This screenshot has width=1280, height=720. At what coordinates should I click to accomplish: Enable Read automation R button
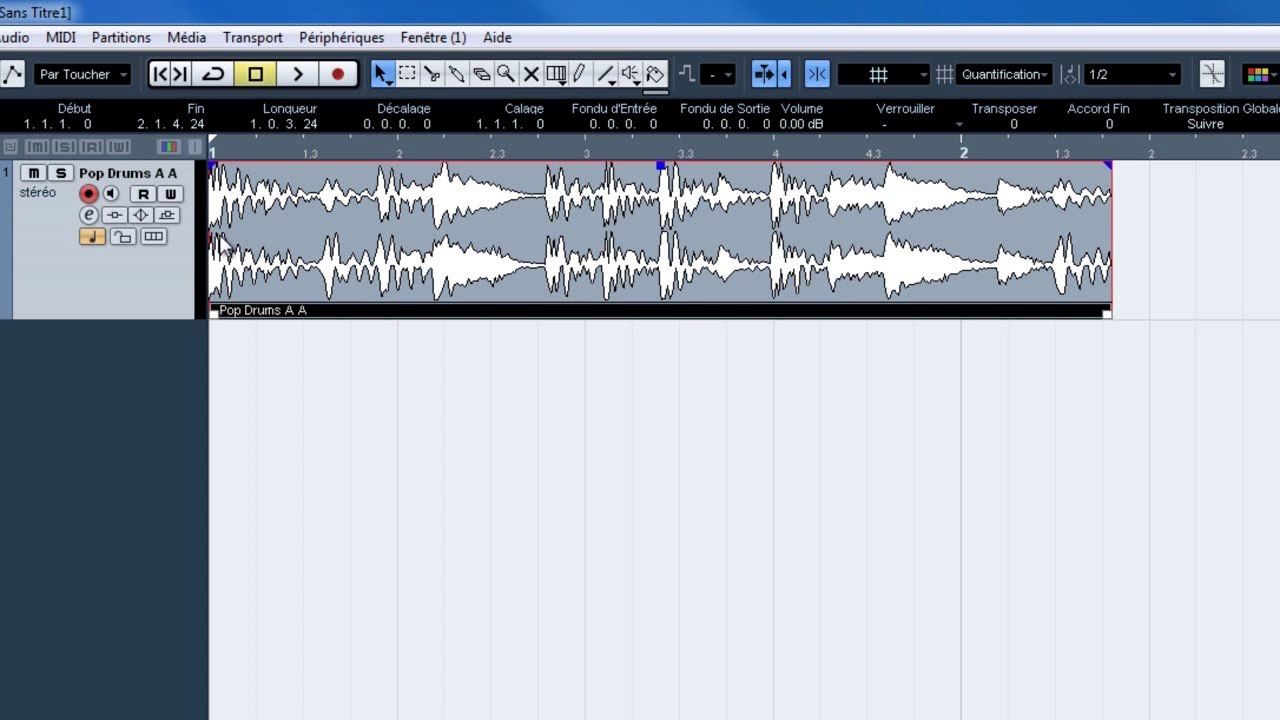pyautogui.click(x=143, y=194)
